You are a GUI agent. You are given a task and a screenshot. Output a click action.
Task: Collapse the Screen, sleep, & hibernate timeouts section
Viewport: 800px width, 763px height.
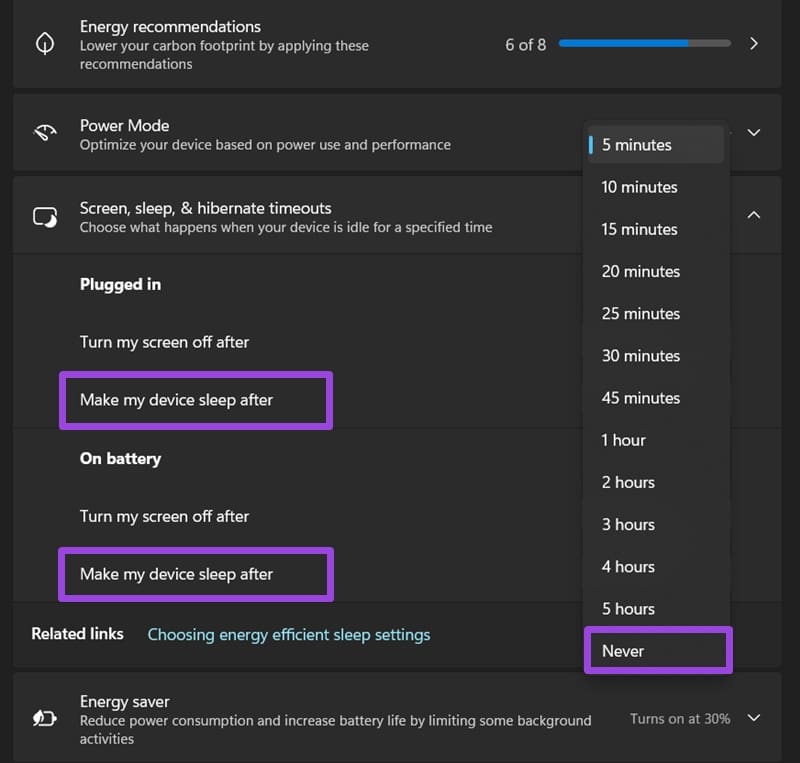pyautogui.click(x=753, y=214)
